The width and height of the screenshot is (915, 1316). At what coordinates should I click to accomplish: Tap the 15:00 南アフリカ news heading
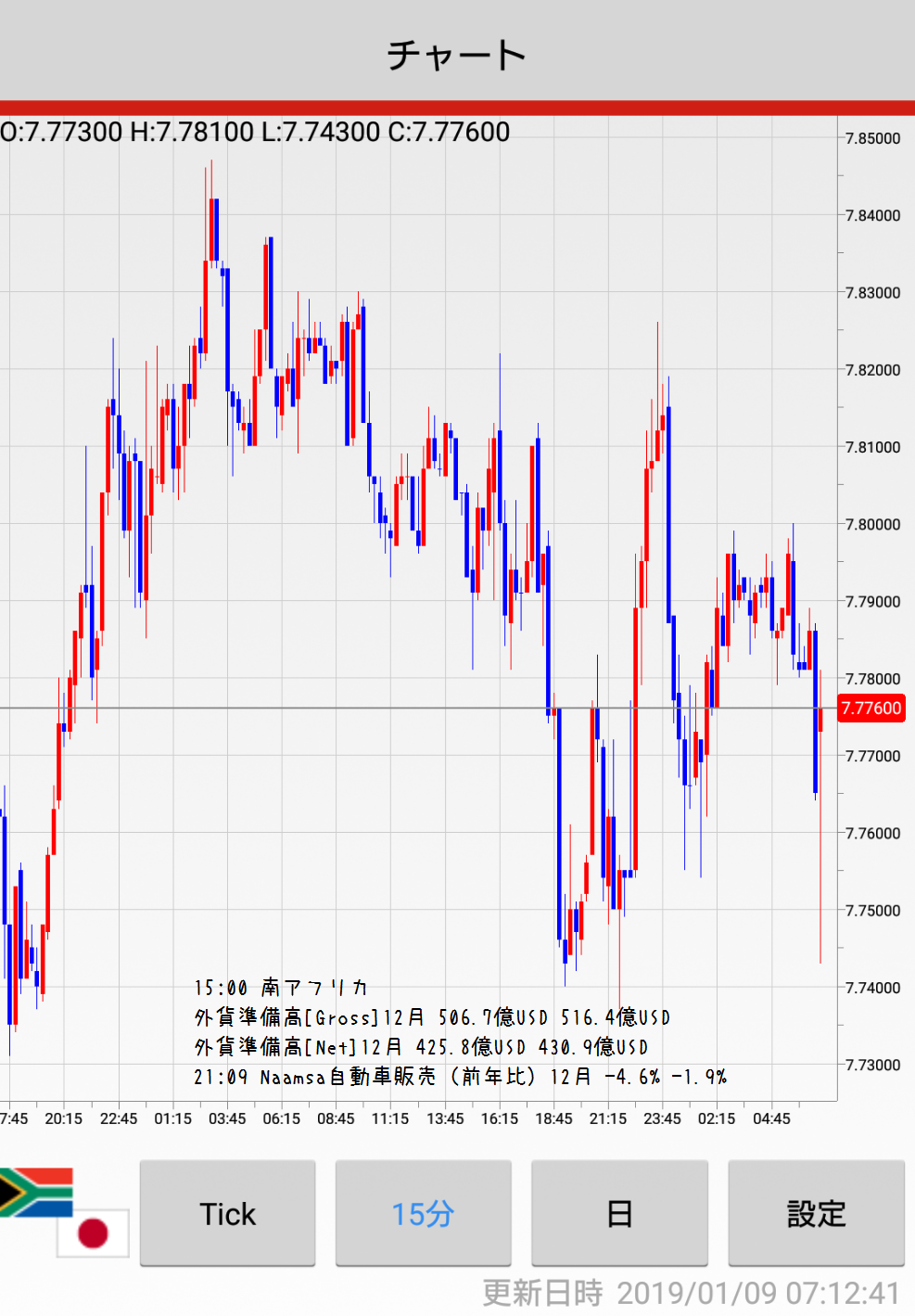(x=281, y=988)
